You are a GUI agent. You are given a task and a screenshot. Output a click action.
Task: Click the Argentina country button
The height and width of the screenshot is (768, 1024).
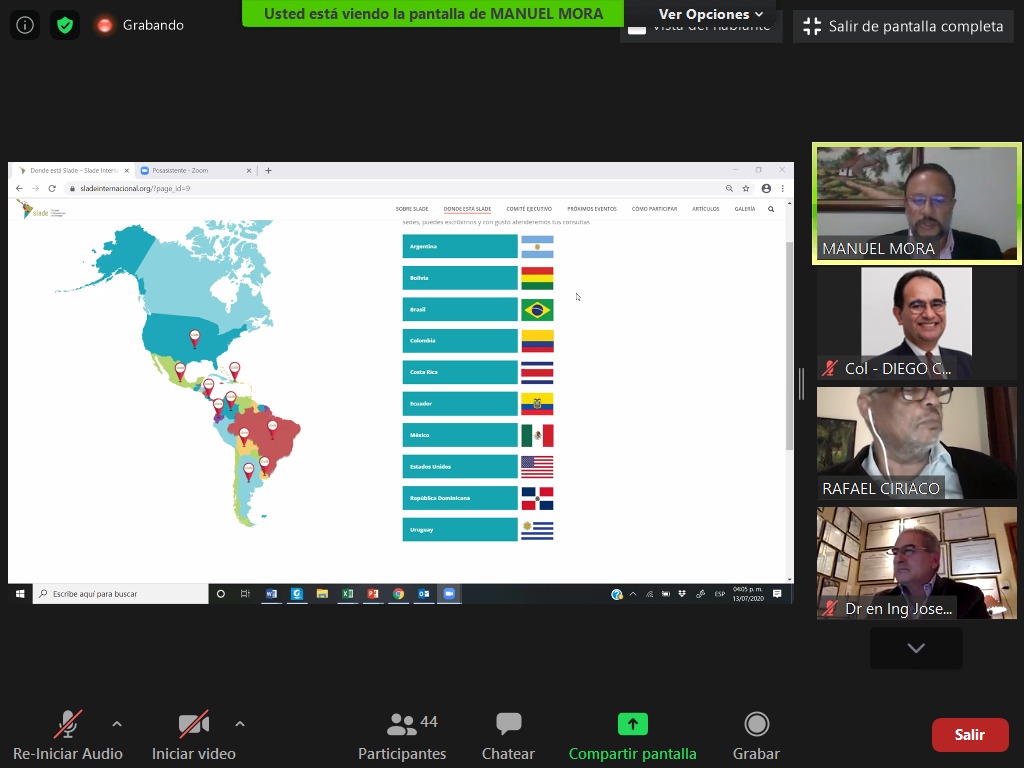point(460,246)
